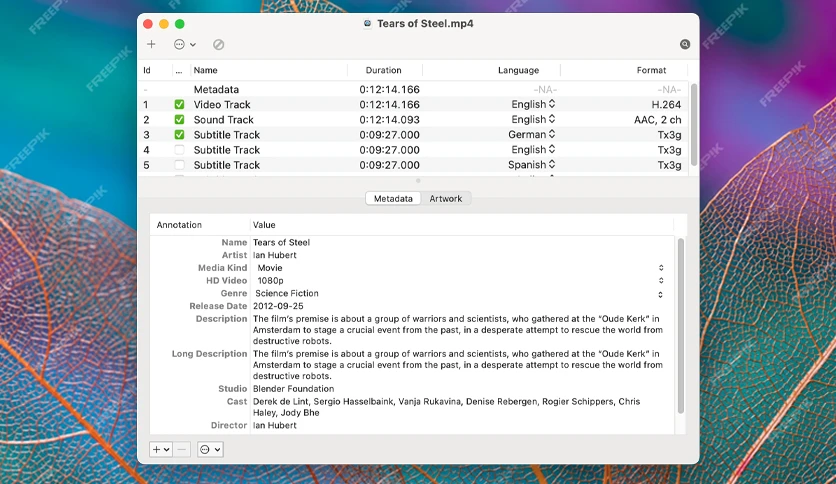
Task: Click the Language column header
Action: coord(518,70)
